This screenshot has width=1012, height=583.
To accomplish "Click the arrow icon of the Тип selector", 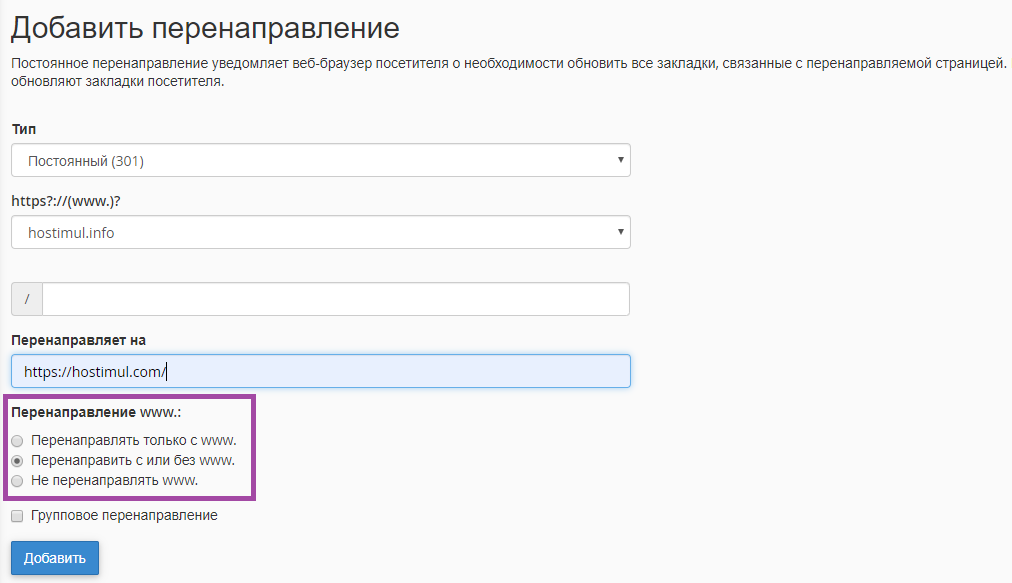I will (x=620, y=160).
